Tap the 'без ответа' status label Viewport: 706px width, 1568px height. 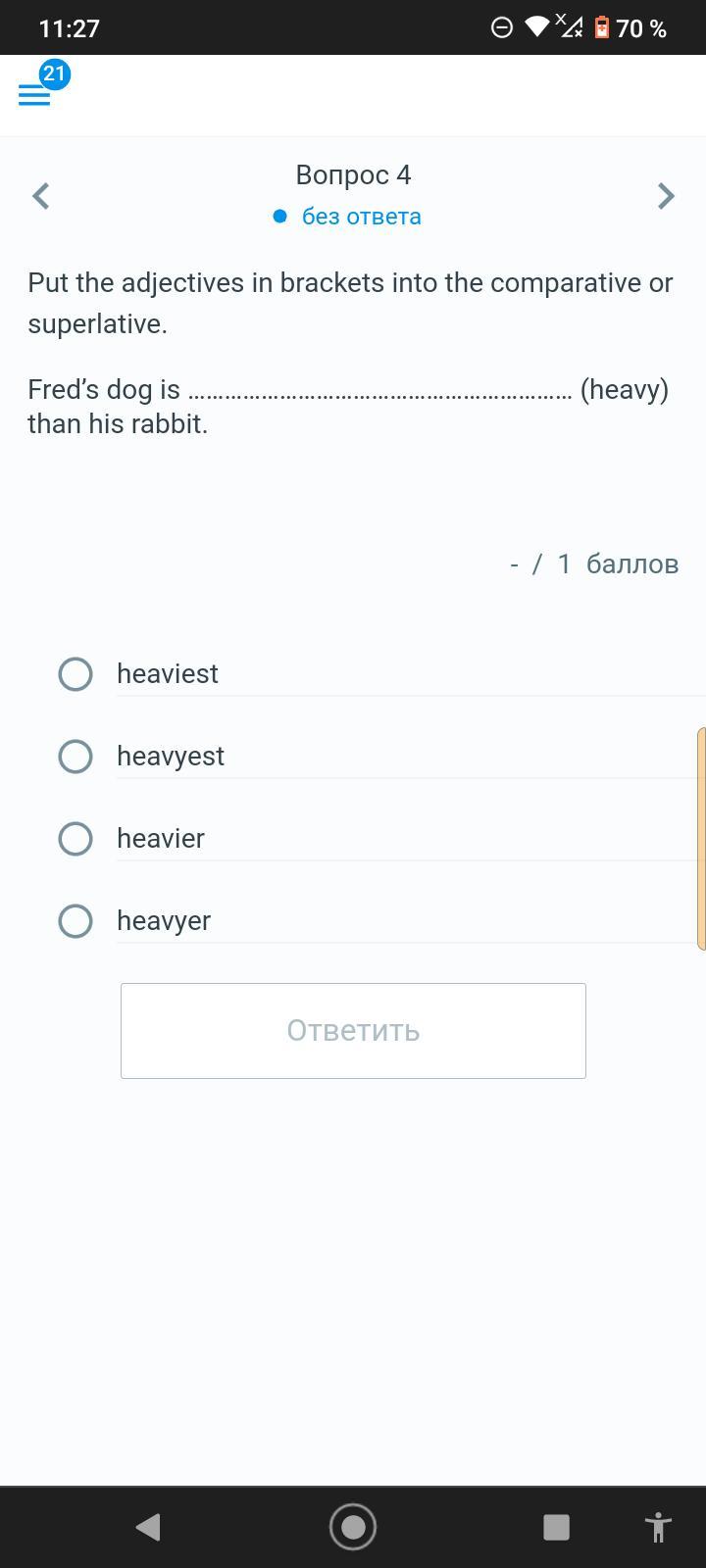pyautogui.click(x=361, y=217)
